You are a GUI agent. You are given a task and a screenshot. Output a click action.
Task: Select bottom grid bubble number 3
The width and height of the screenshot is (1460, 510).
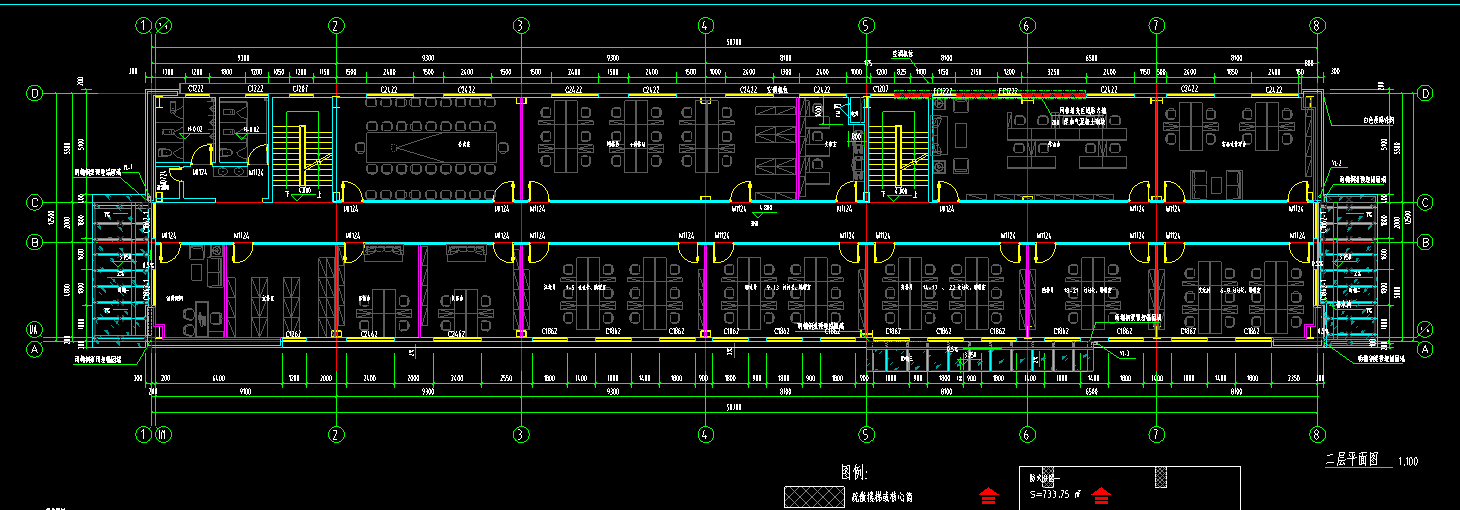coord(520,434)
